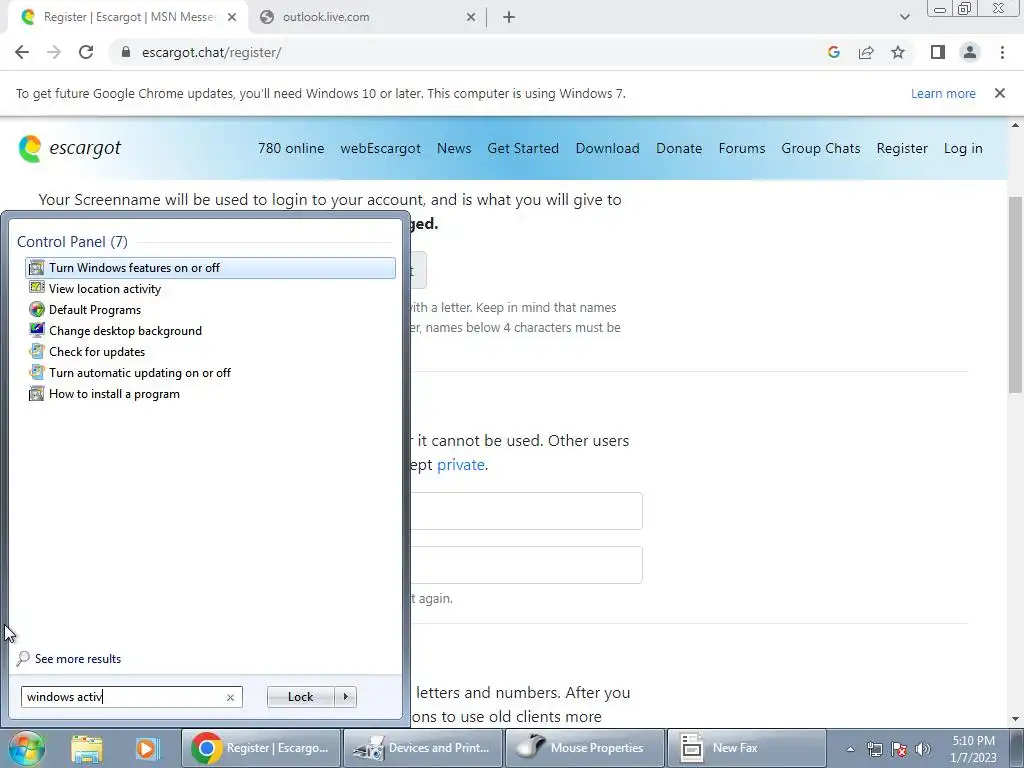Click the lower text field above 'again'
This screenshot has height=768, width=1024.
tap(525, 565)
